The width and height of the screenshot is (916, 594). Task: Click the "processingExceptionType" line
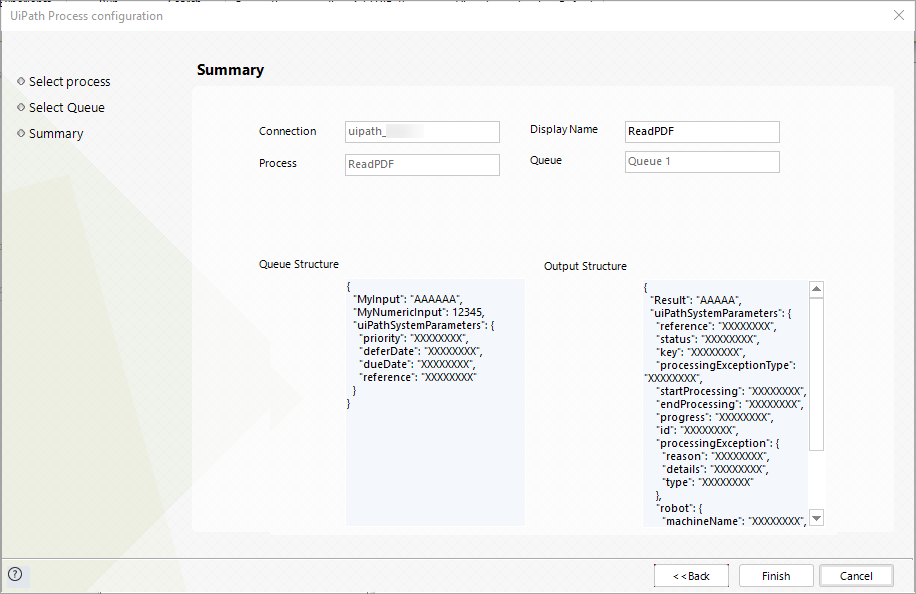(x=726, y=365)
